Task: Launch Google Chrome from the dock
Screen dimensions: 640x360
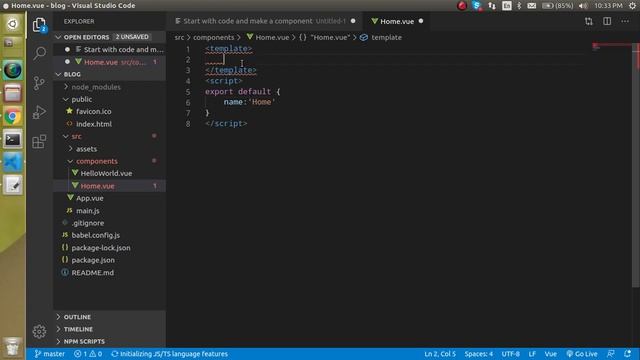Action: tap(13, 117)
